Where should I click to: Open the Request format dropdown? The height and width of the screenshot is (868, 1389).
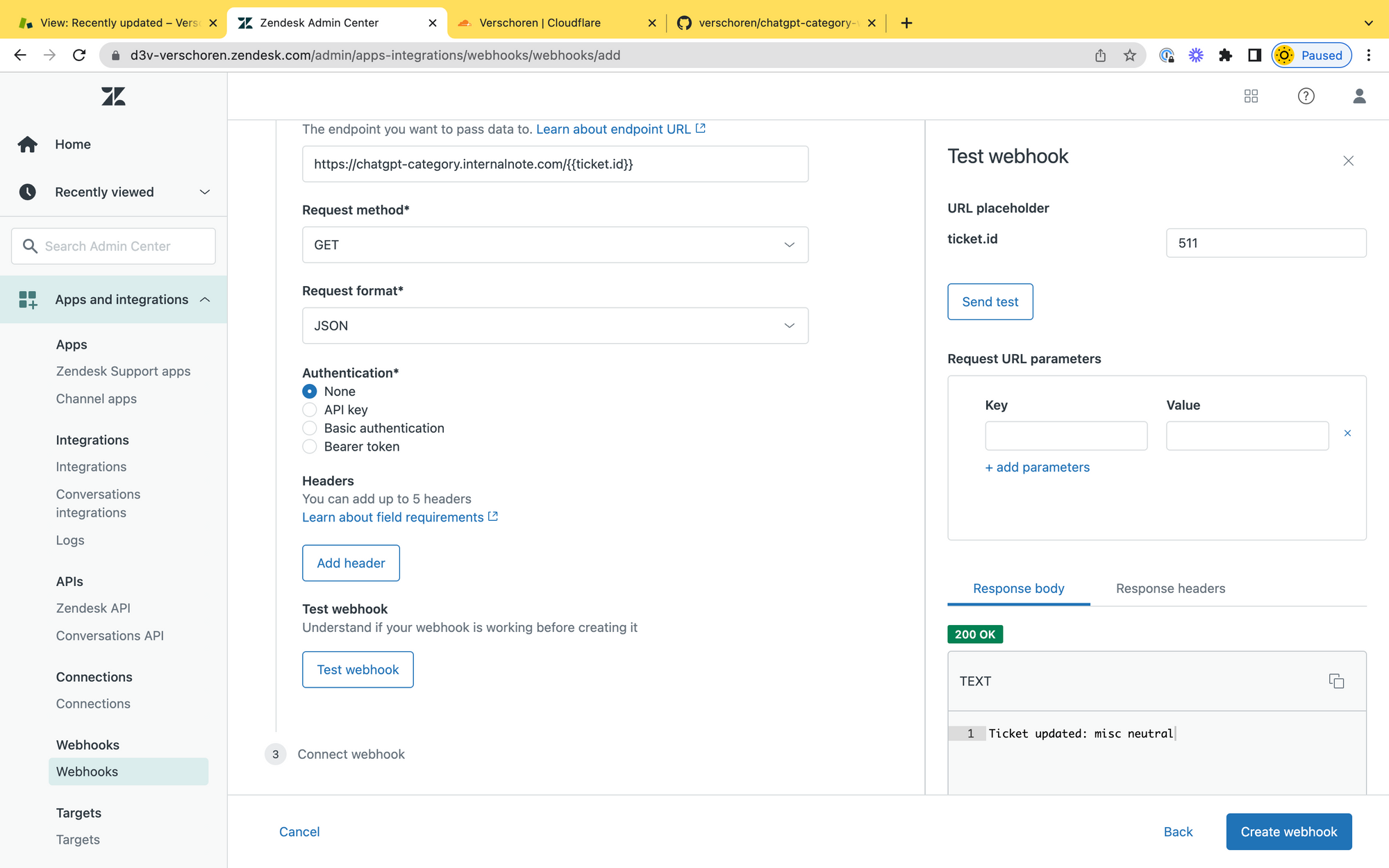[x=555, y=326]
